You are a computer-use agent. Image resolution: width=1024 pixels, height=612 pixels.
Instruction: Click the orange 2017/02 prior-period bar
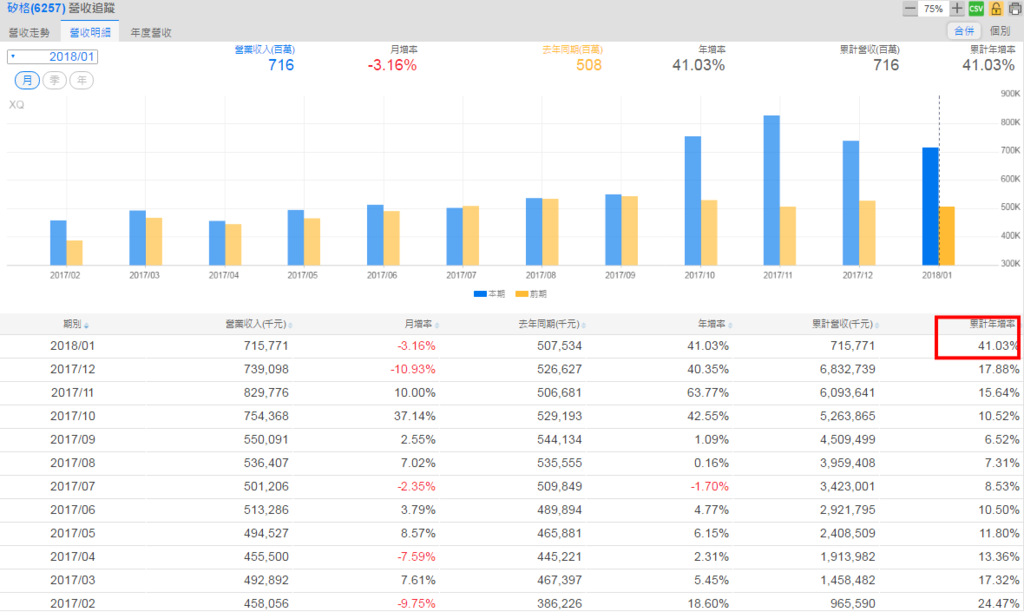pyautogui.click(x=74, y=253)
